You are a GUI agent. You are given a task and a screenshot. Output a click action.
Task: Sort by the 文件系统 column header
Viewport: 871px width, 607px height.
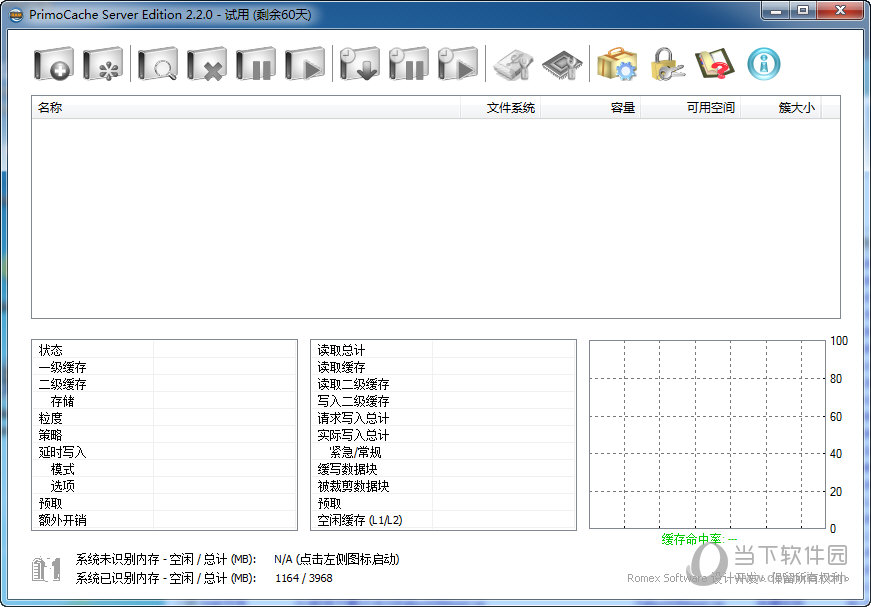(x=500, y=107)
